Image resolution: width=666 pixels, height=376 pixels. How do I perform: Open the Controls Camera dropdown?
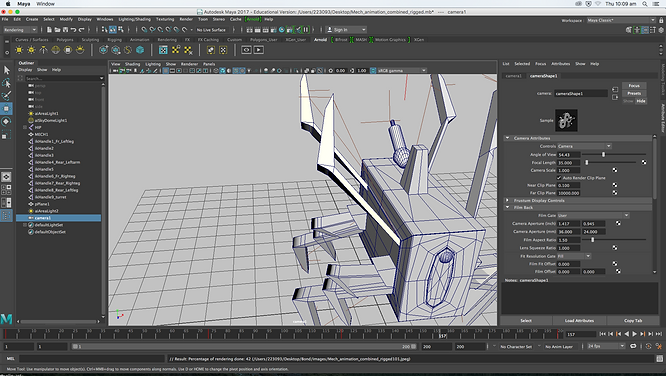pos(584,146)
